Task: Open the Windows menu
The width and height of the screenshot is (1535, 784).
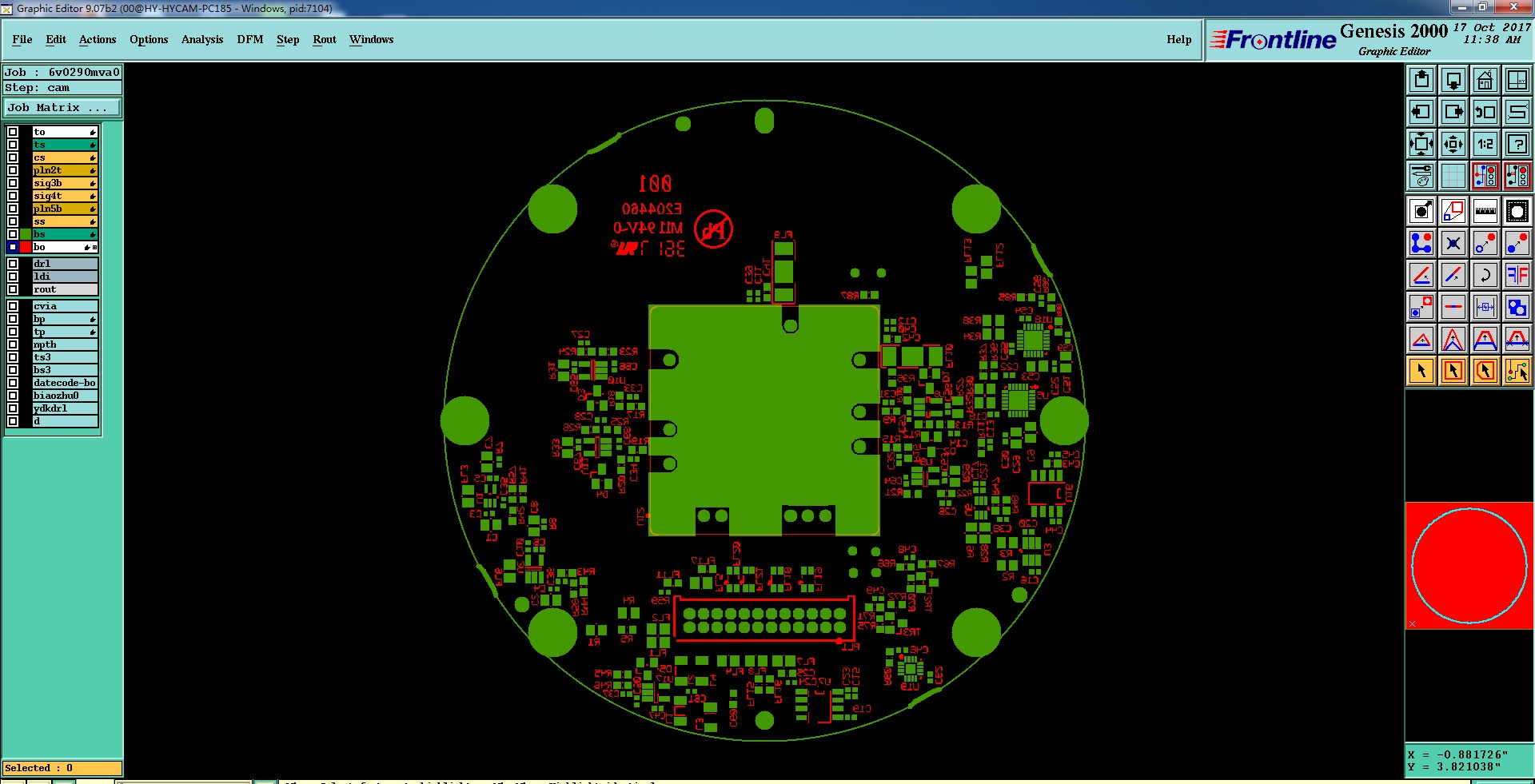Action: tap(371, 39)
